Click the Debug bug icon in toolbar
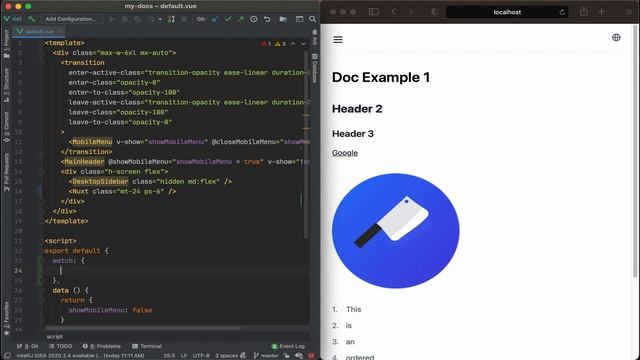Screen dimensions: 640x360 (125, 19)
